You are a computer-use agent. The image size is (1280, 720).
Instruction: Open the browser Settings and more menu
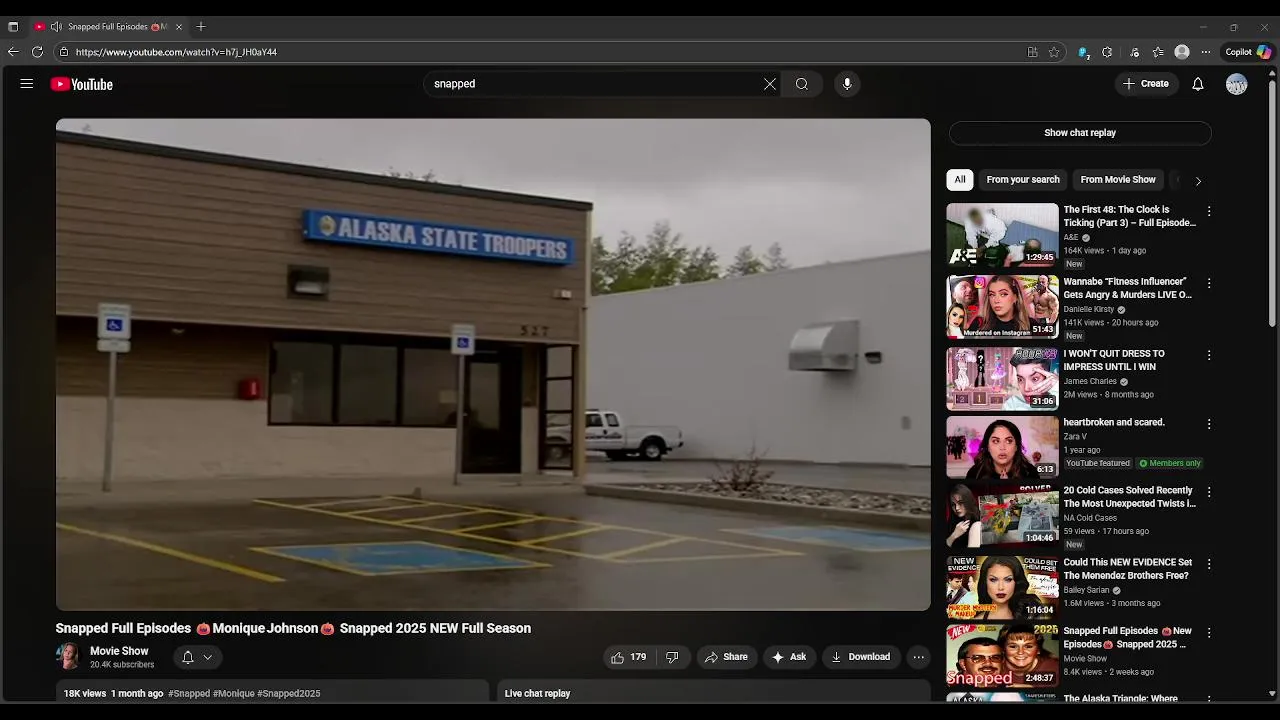pyautogui.click(x=1206, y=52)
